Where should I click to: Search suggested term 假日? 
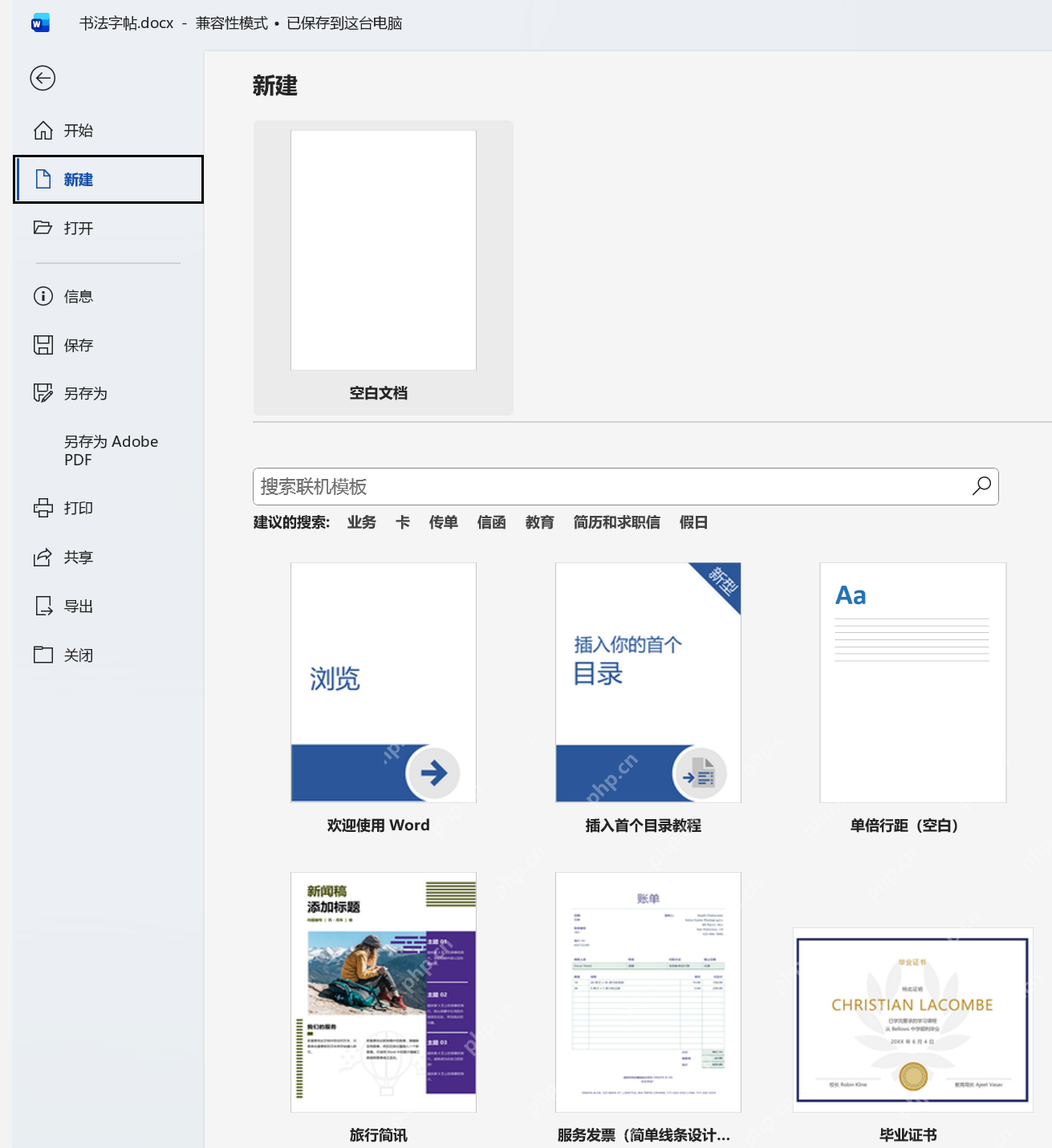[694, 522]
